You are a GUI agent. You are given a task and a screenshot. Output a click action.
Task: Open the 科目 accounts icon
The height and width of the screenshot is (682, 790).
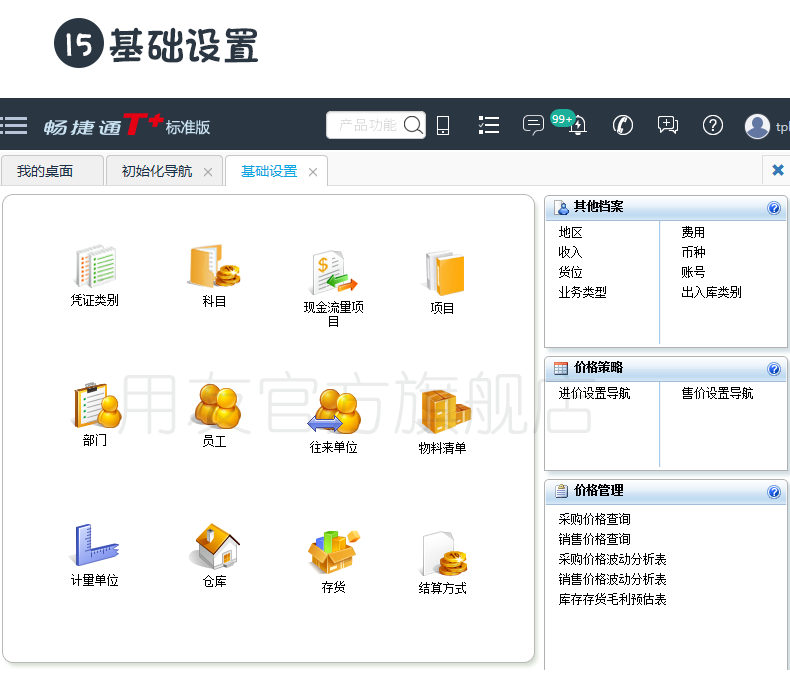[x=214, y=266]
